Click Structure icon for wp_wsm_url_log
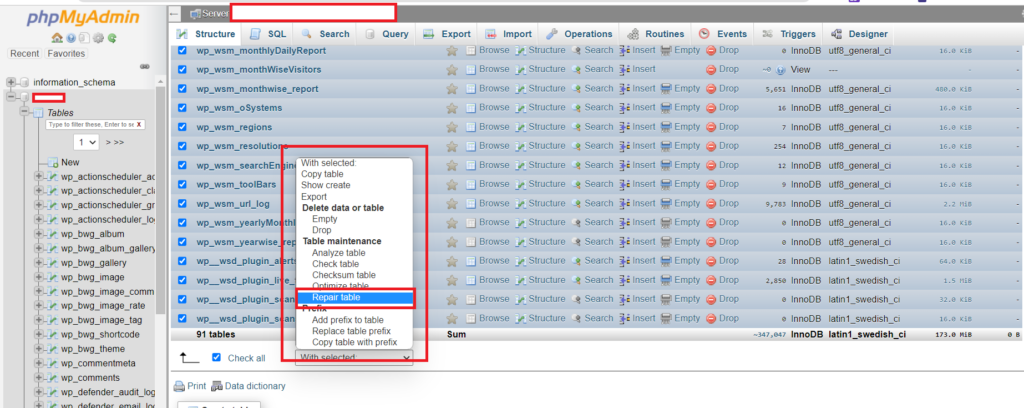The image size is (1024, 408). pyautogui.click(x=520, y=203)
